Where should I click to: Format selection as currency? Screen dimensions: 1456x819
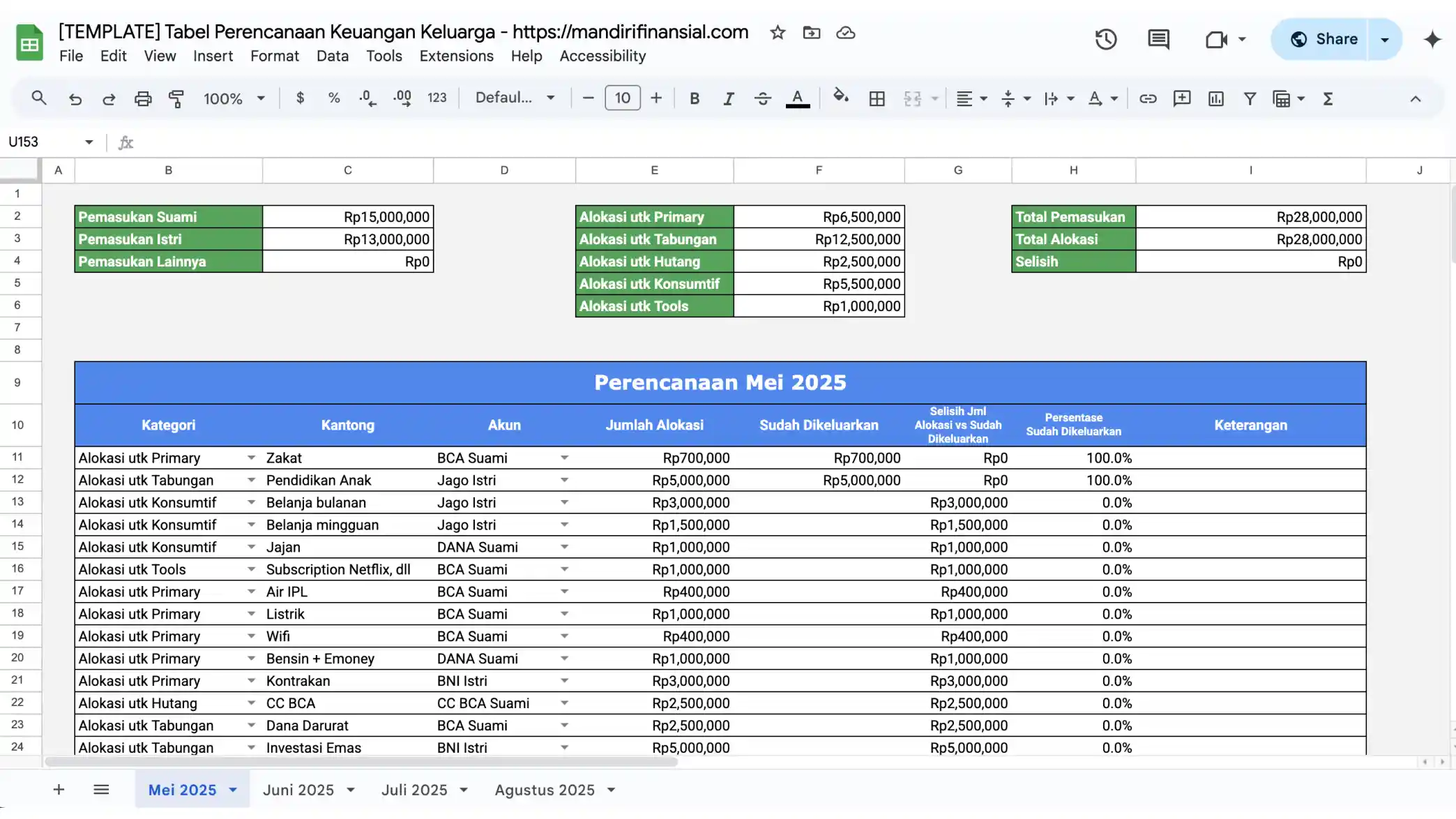coord(300,98)
